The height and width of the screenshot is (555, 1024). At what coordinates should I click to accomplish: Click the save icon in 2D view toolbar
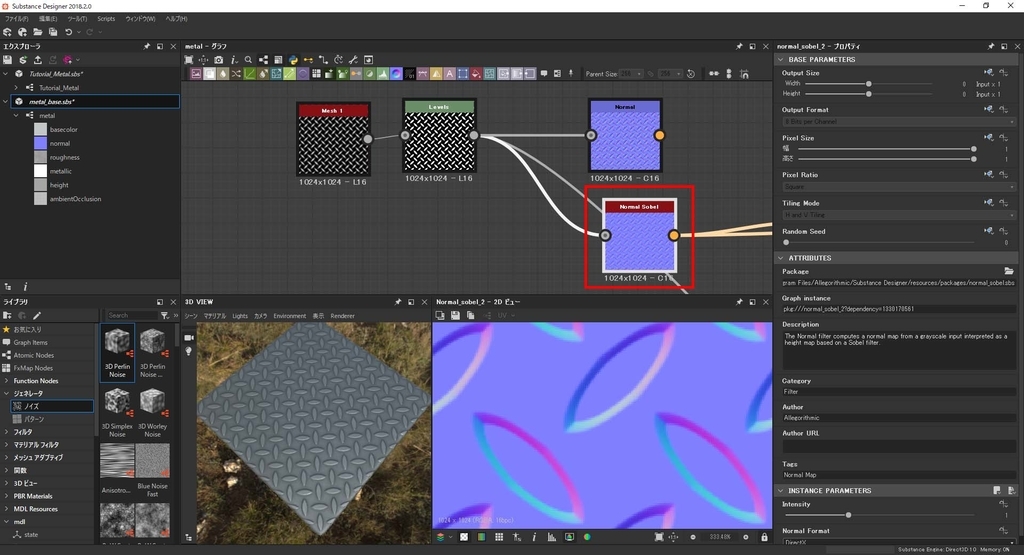(455, 315)
